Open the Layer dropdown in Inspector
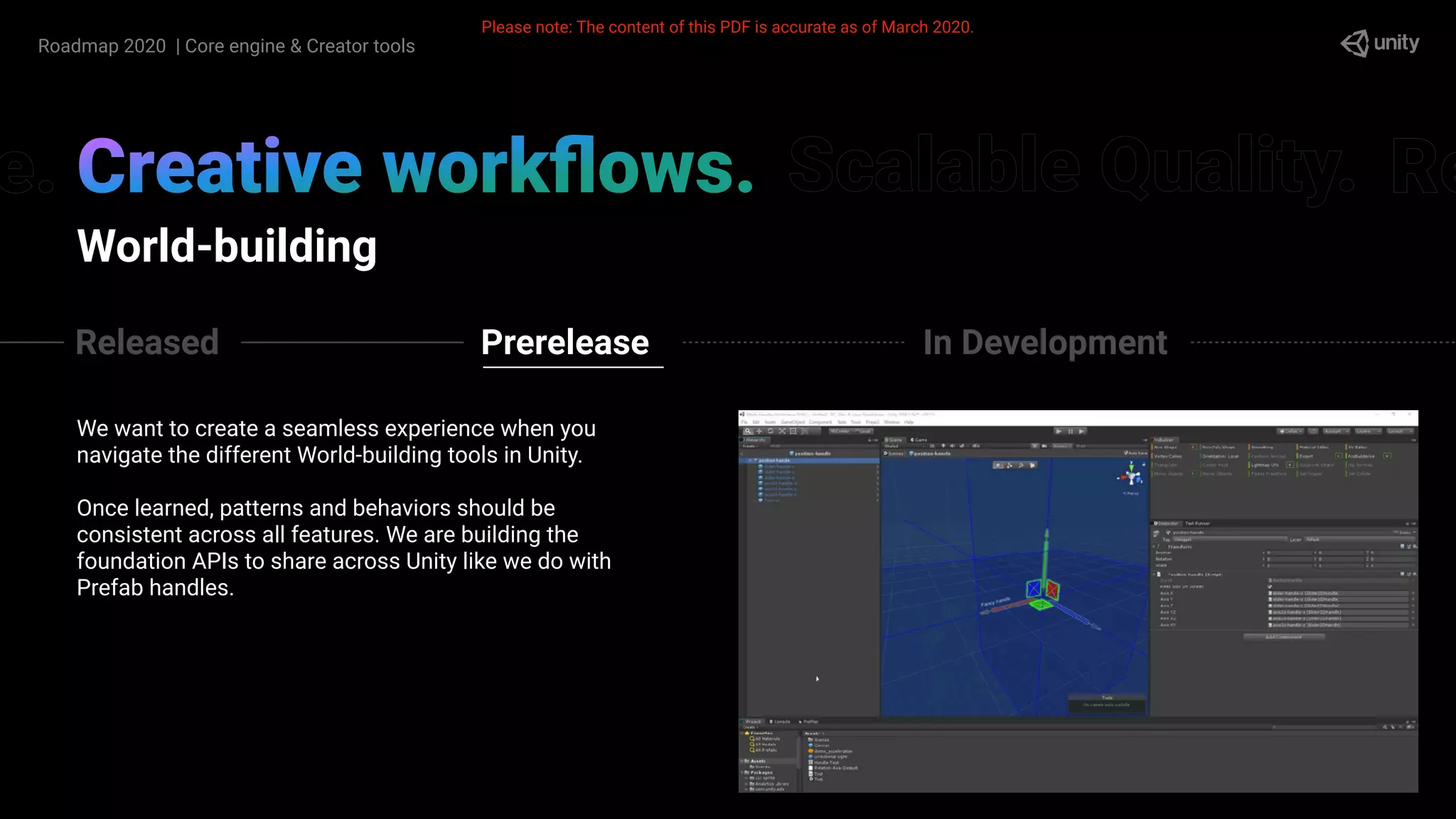This screenshot has width=1456, height=819. click(x=1360, y=540)
